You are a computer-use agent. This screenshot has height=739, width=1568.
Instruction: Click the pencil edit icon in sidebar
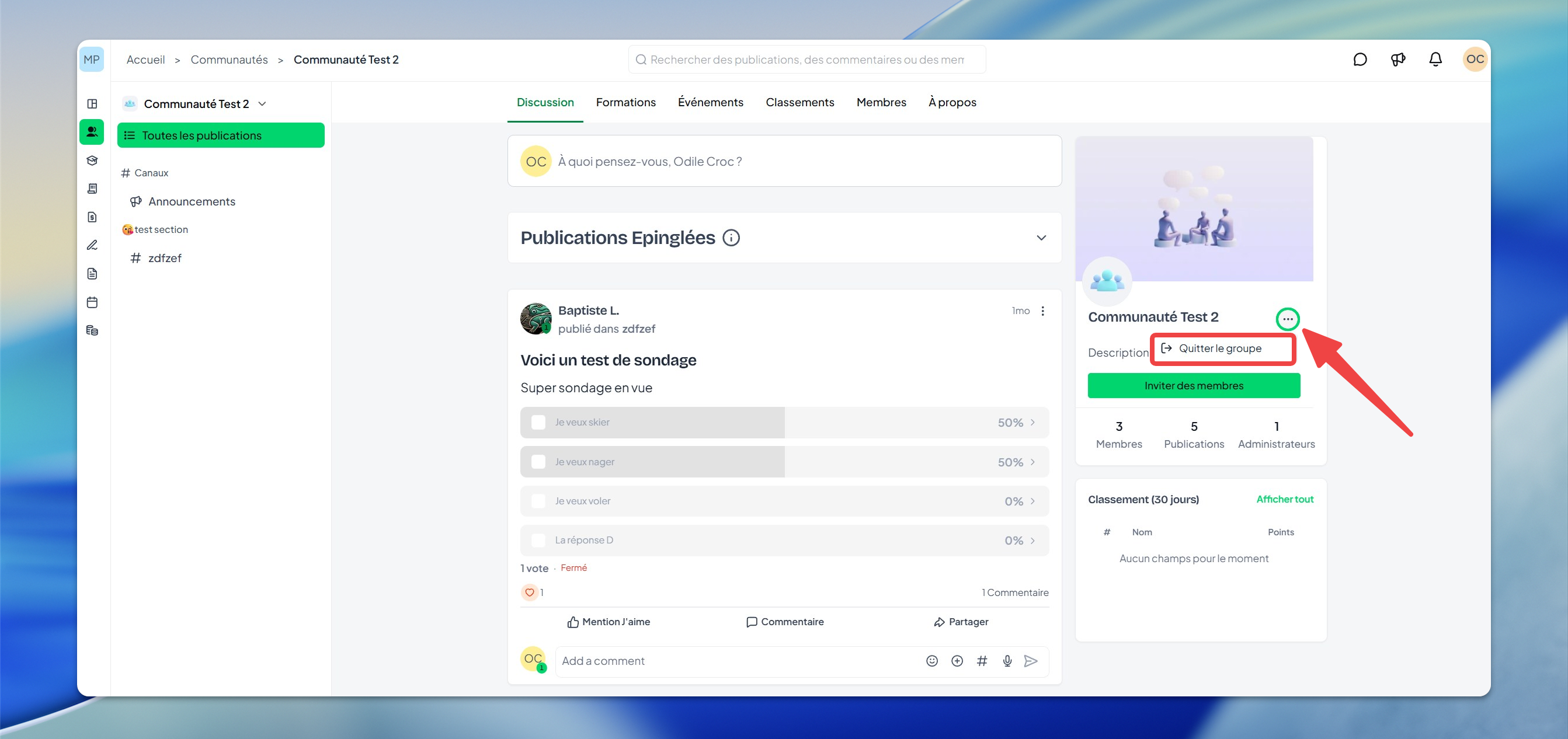click(92, 245)
